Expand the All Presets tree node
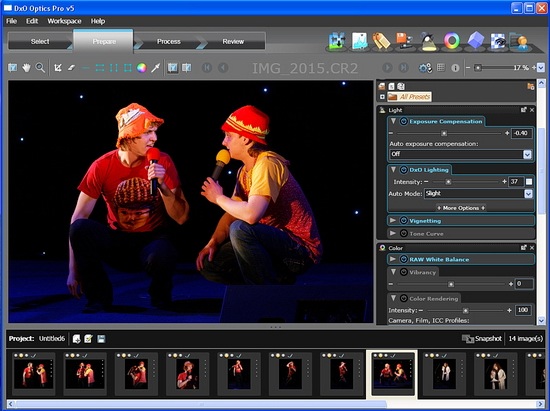 tap(382, 97)
